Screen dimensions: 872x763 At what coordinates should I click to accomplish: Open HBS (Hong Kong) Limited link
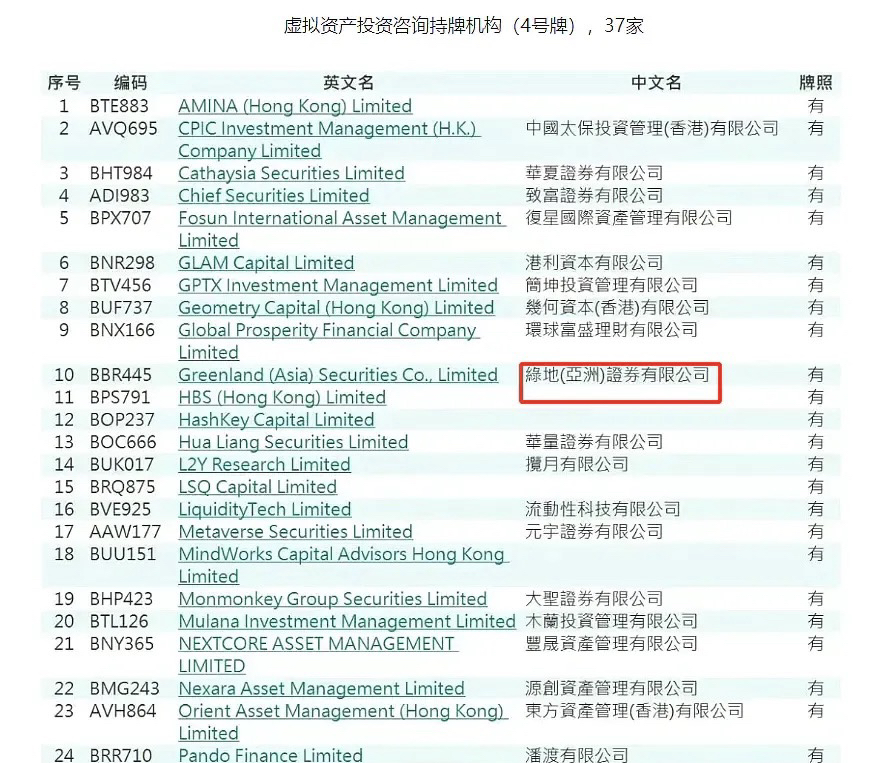281,397
